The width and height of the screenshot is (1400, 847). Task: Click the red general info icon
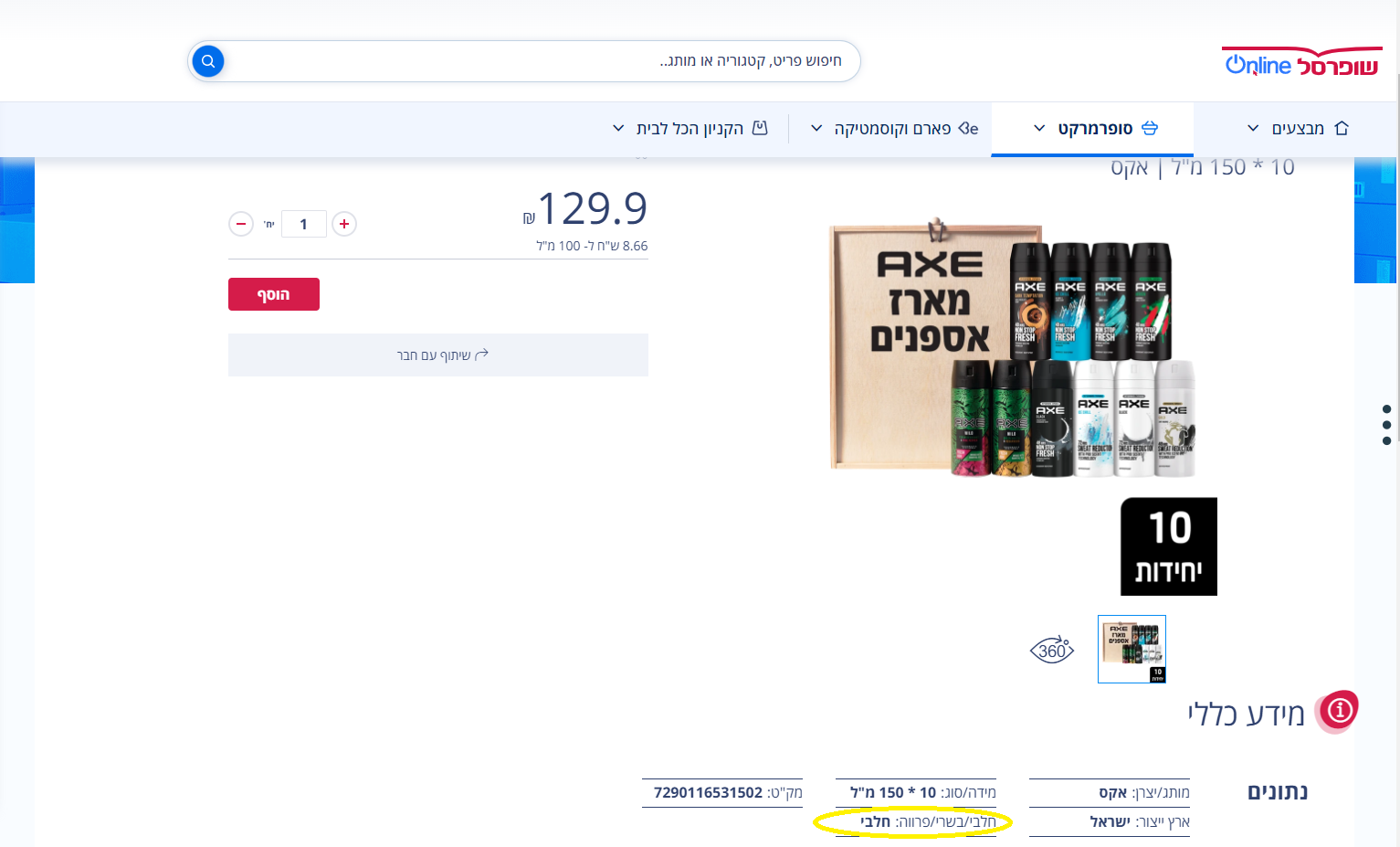click(x=1339, y=711)
